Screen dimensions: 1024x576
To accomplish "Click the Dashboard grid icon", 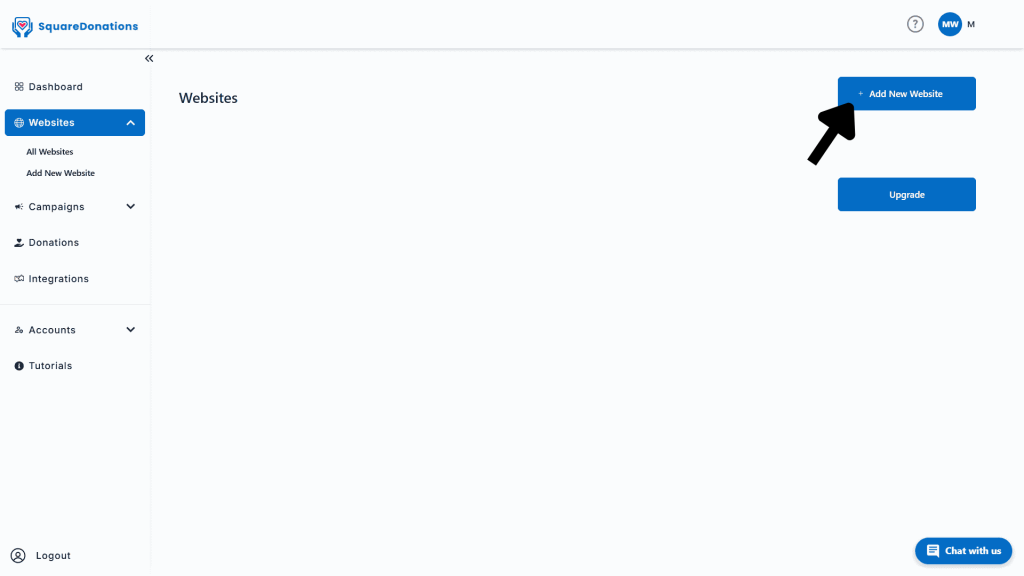I will pyautogui.click(x=19, y=87).
